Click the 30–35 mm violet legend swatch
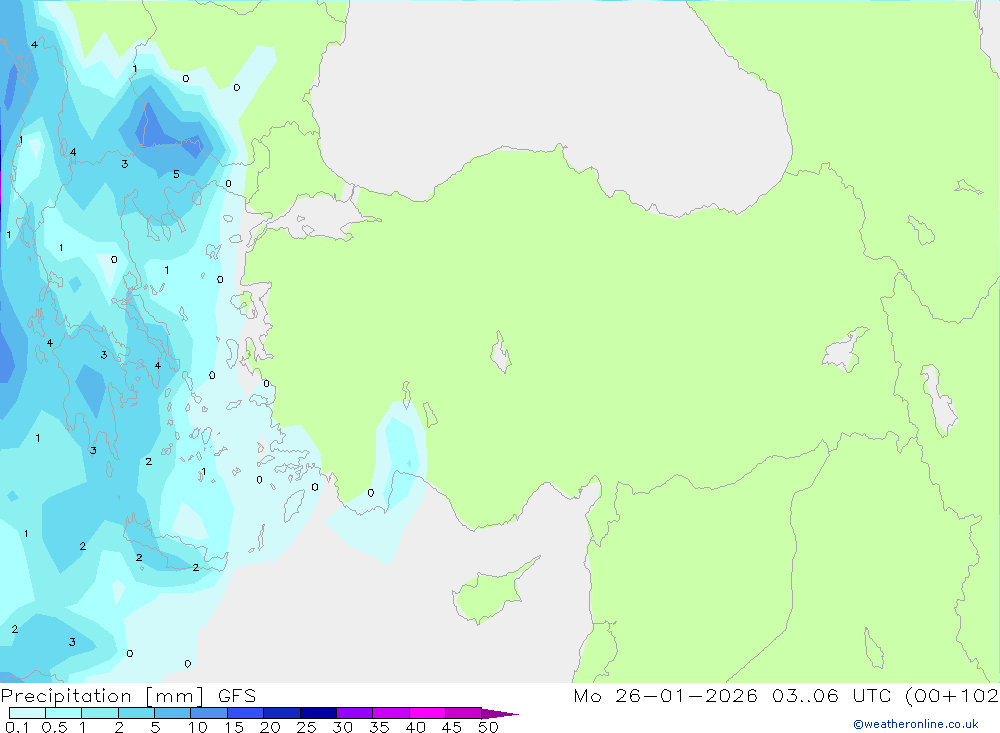The height and width of the screenshot is (733, 1000). pyautogui.click(x=355, y=713)
